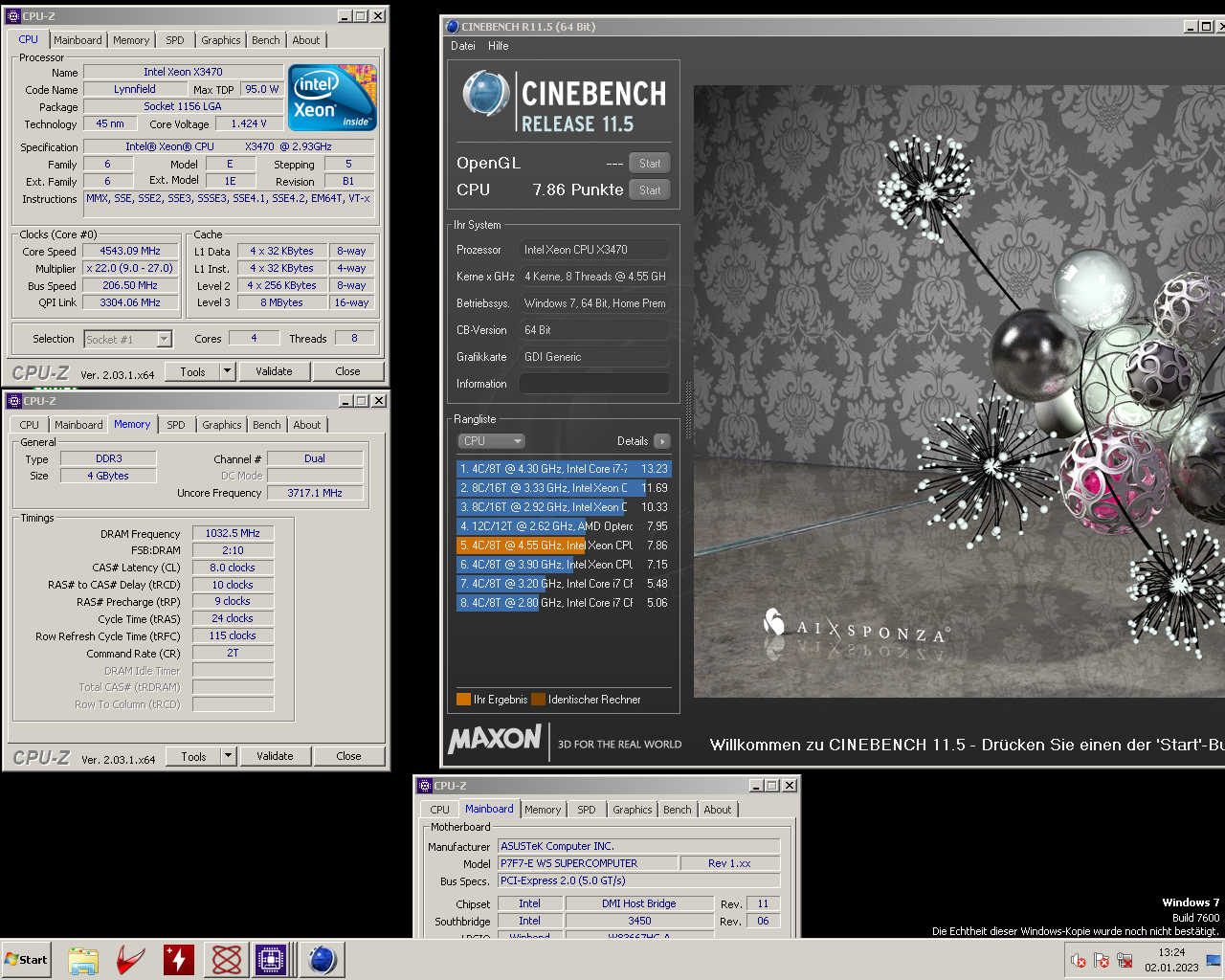Click the Close button in Memory CPU-Z window
1225x980 pixels.
click(348, 756)
